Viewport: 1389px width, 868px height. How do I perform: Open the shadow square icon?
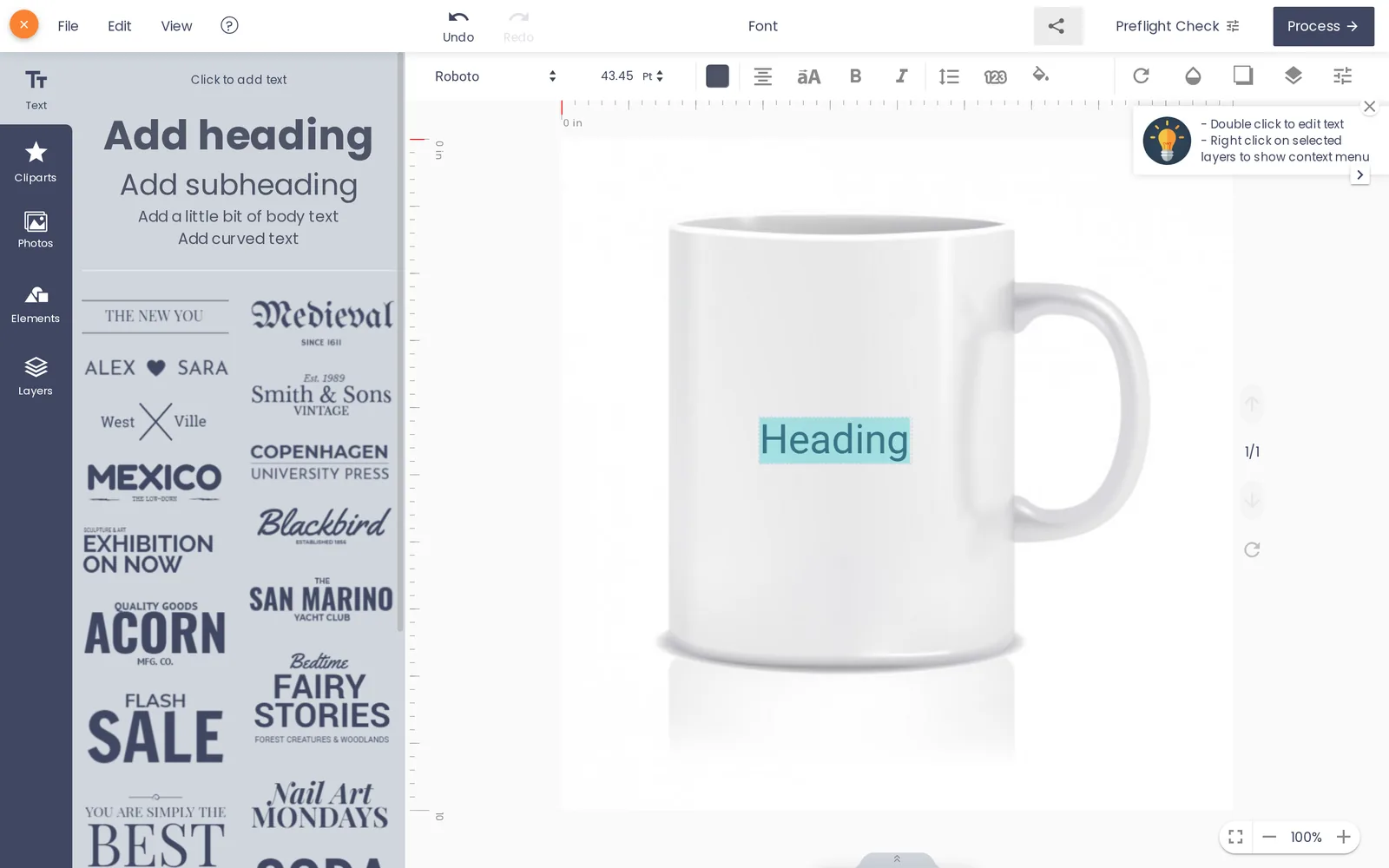(x=1243, y=76)
